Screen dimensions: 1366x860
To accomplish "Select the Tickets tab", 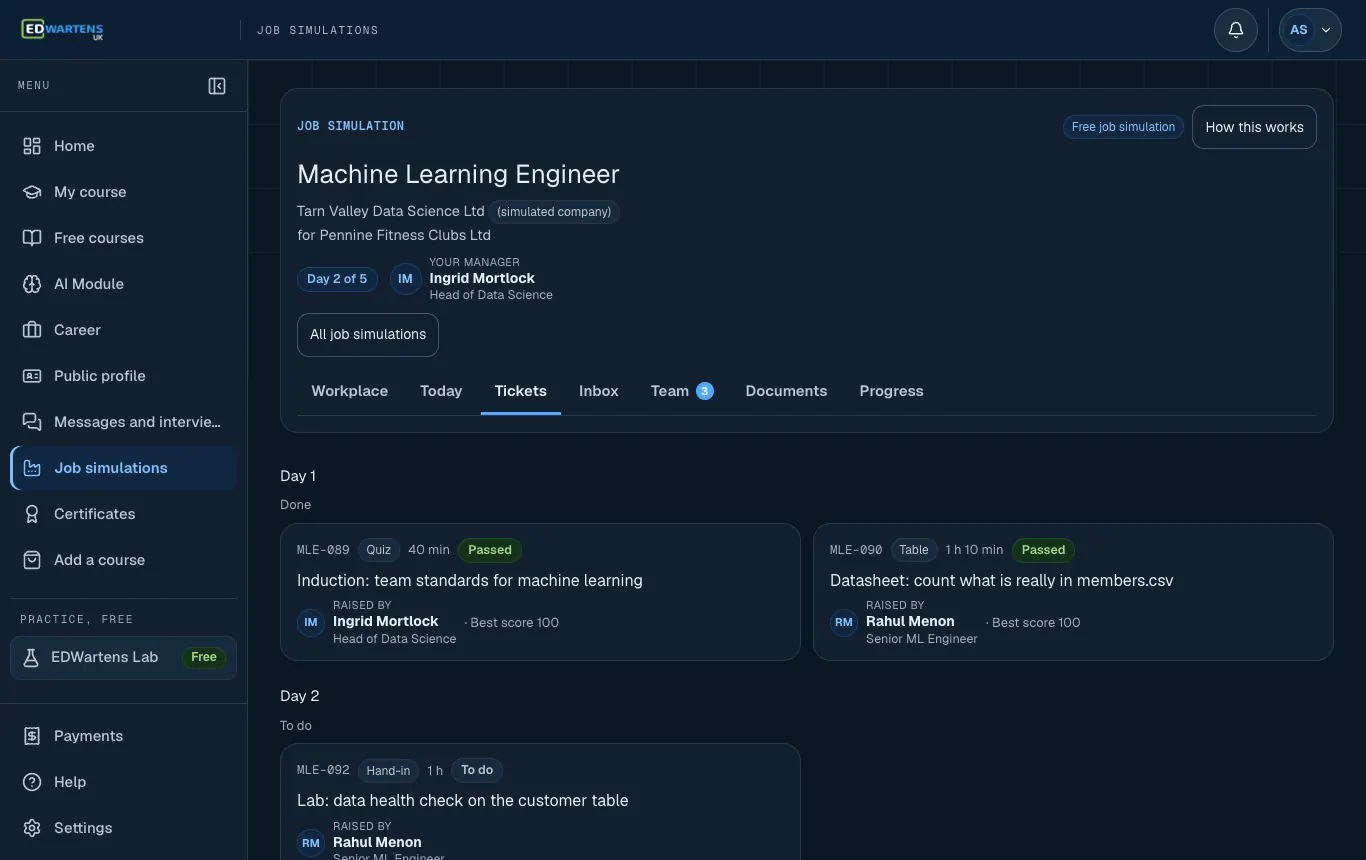I will [x=521, y=391].
